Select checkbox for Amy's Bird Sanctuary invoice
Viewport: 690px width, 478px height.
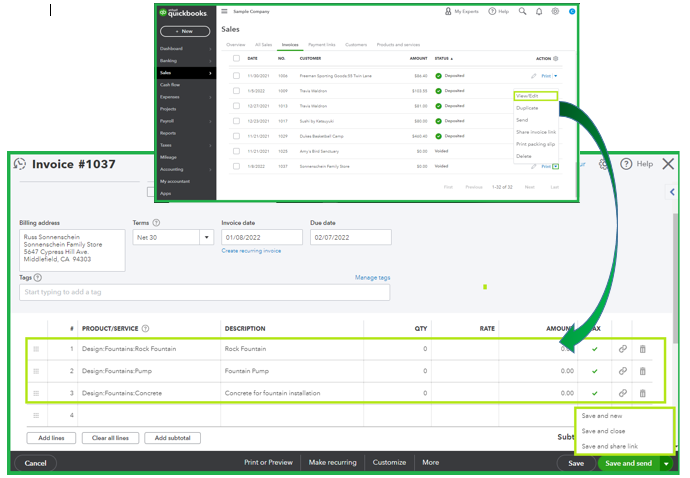click(236, 151)
